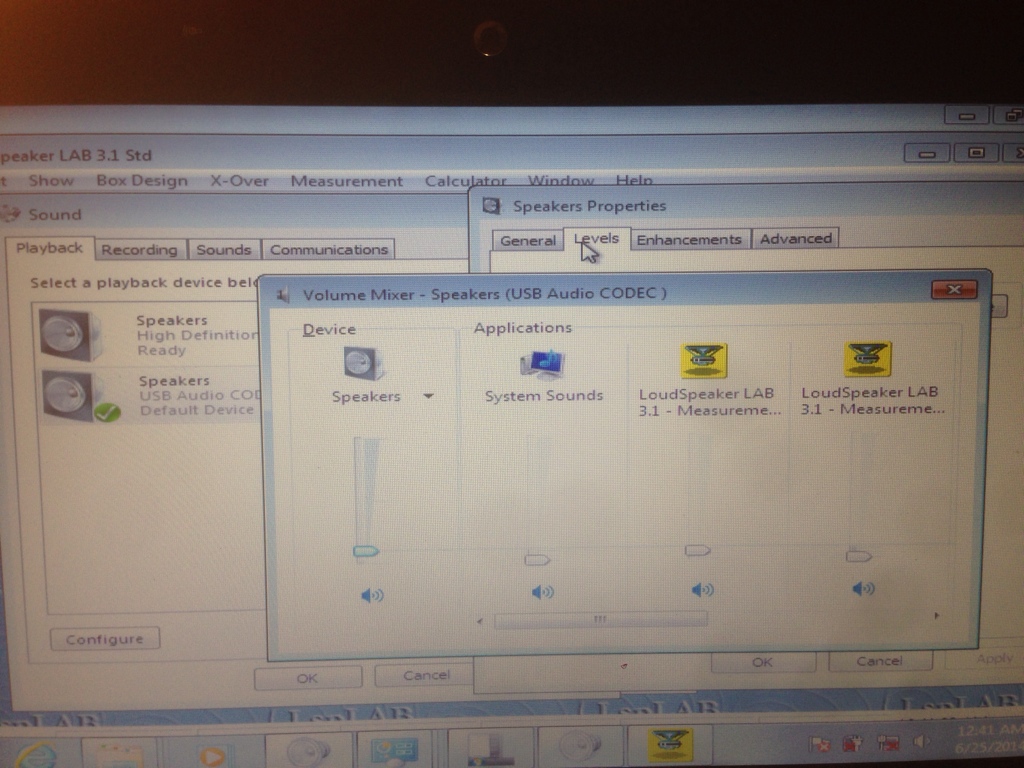The image size is (1024, 768).
Task: Switch to Levels tab in Speakers Properties
Action: point(597,239)
